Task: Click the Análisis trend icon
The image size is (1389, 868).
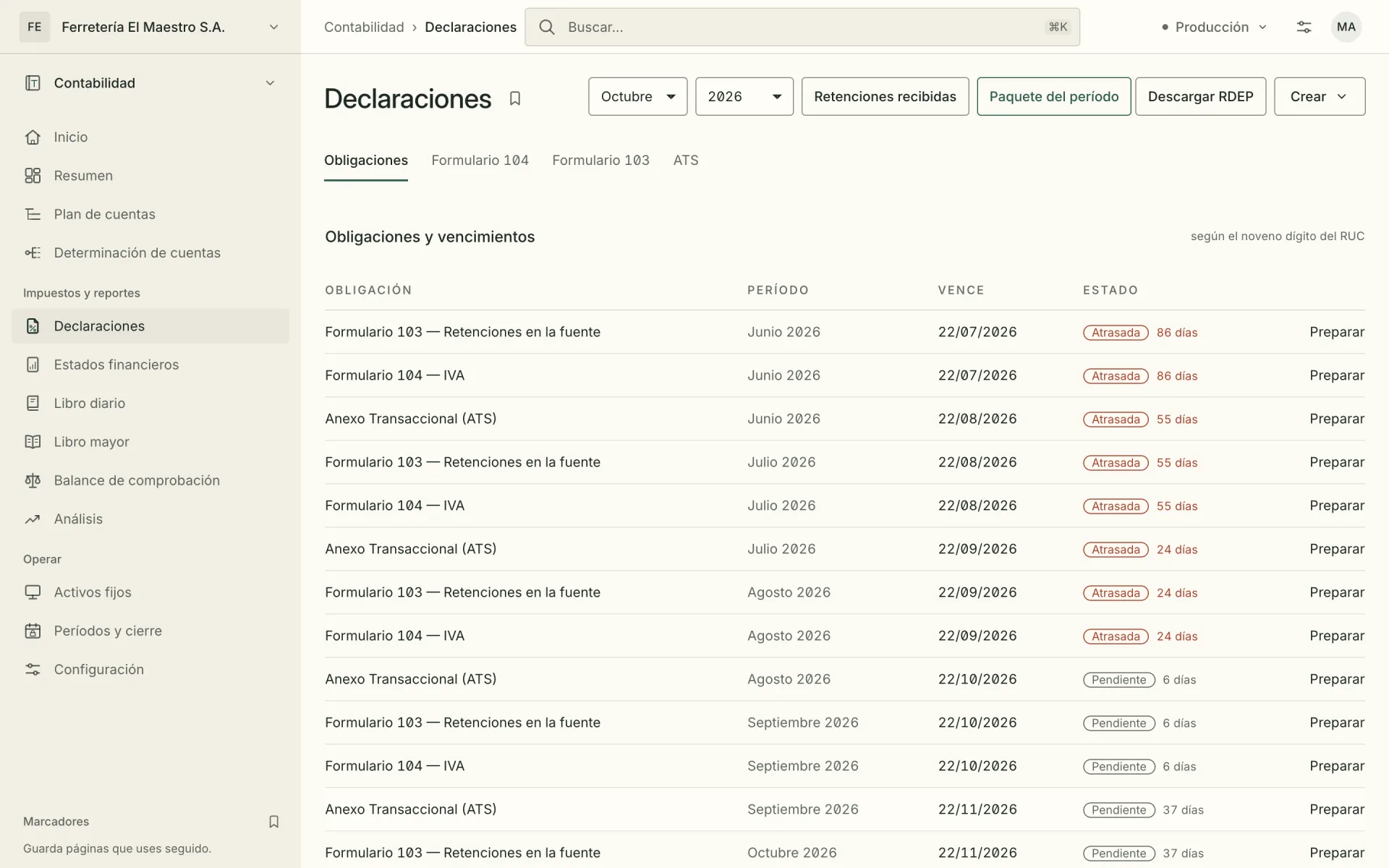Action: point(33,519)
